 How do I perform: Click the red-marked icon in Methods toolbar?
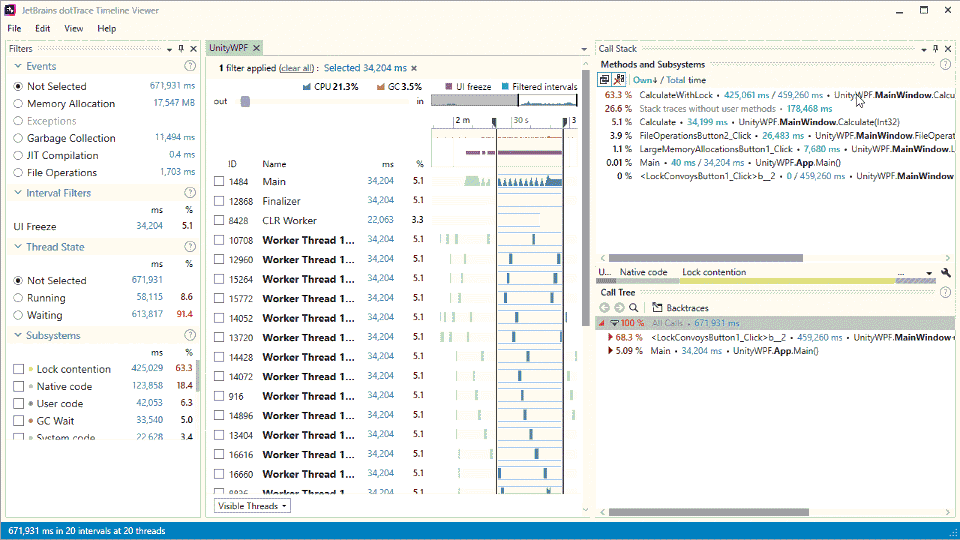[619, 80]
